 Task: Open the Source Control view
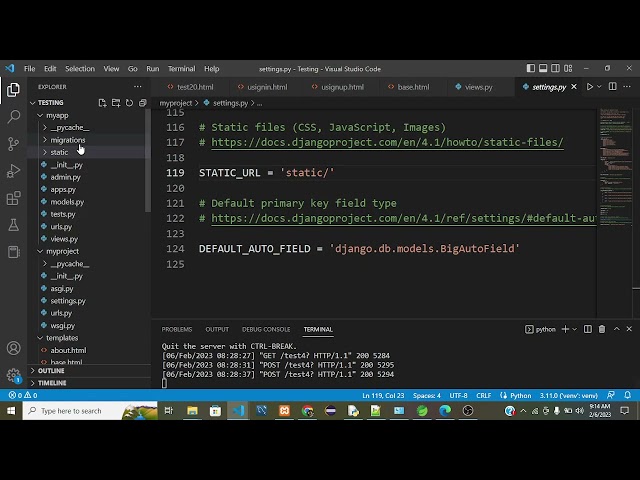[13, 144]
